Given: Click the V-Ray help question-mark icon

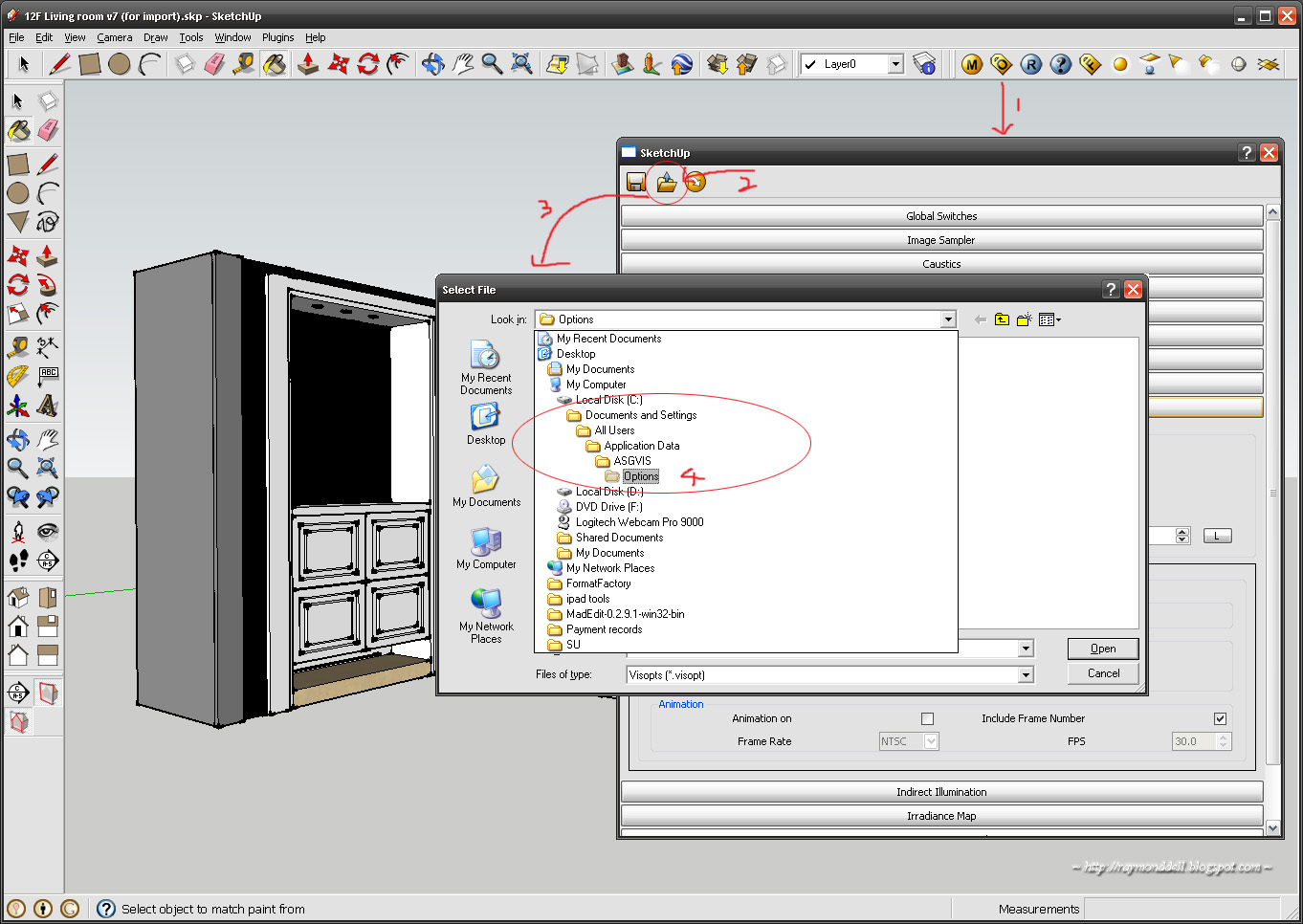Looking at the screenshot, I should (1060, 64).
